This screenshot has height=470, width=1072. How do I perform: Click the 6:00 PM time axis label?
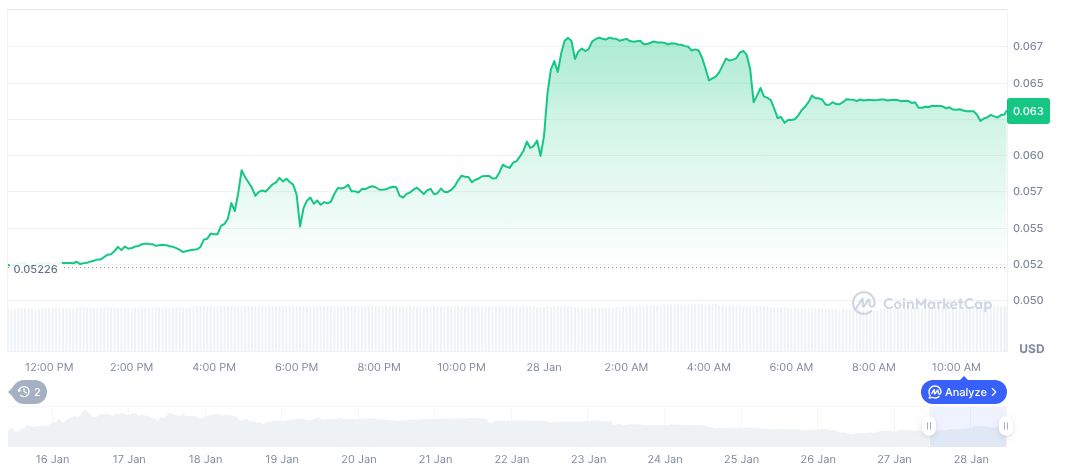[296, 367]
